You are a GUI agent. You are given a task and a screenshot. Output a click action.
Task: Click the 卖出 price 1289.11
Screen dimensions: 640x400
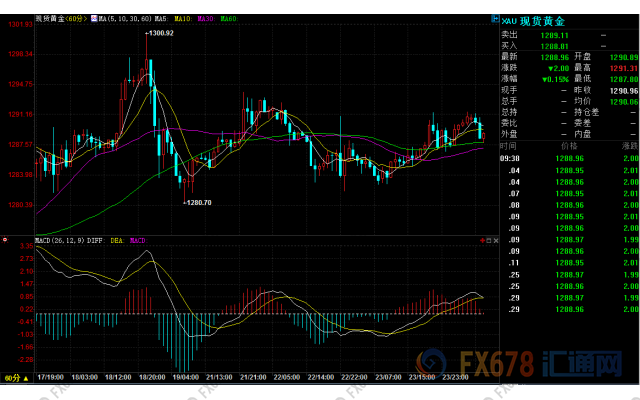point(554,36)
